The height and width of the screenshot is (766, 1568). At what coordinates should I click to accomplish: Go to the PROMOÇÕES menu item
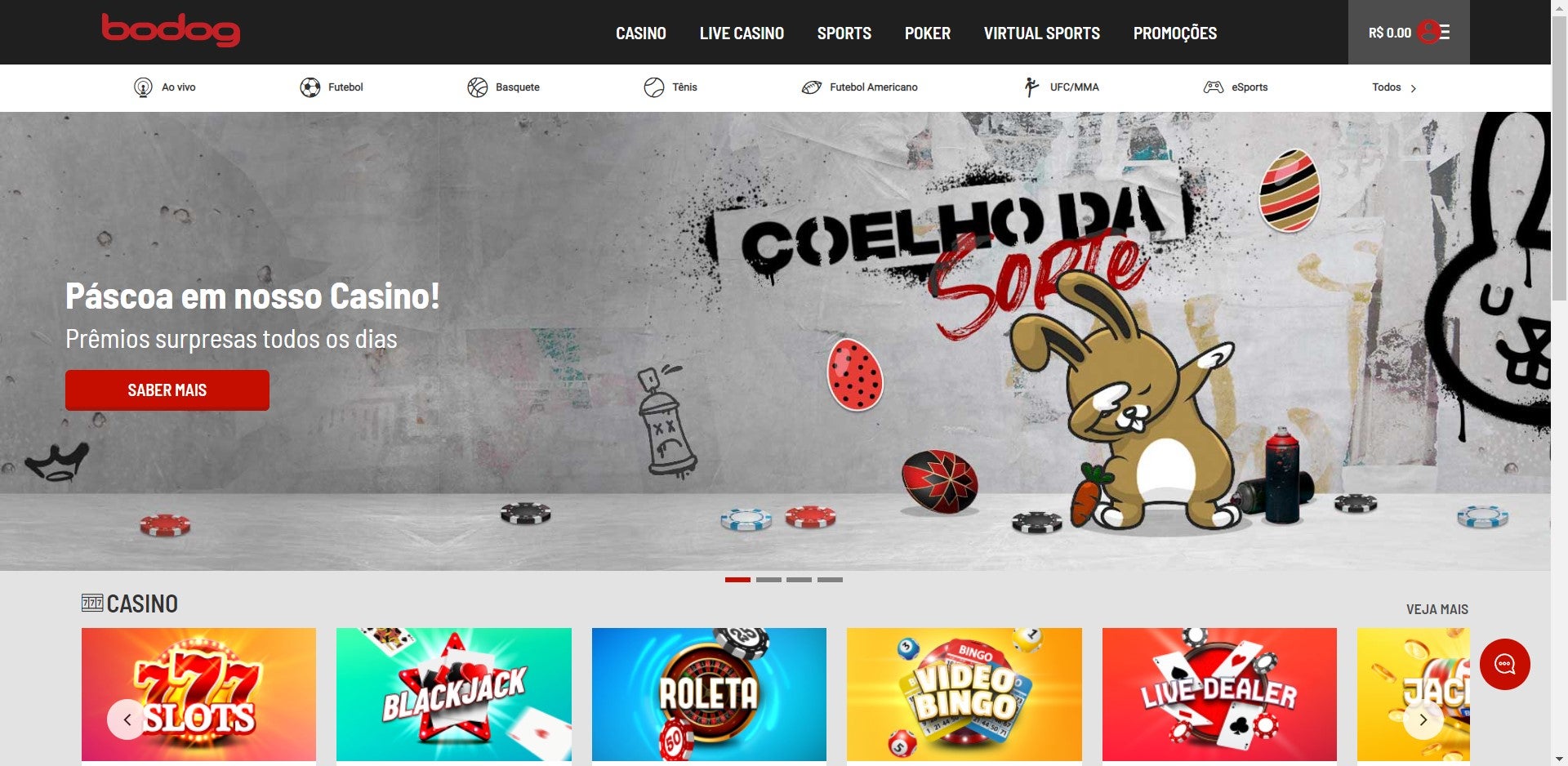pyautogui.click(x=1174, y=33)
